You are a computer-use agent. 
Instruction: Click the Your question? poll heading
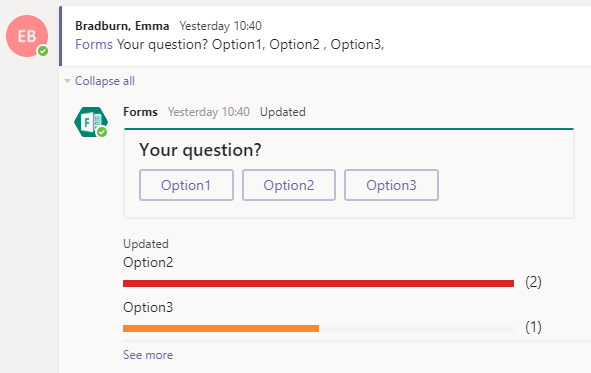click(200, 150)
